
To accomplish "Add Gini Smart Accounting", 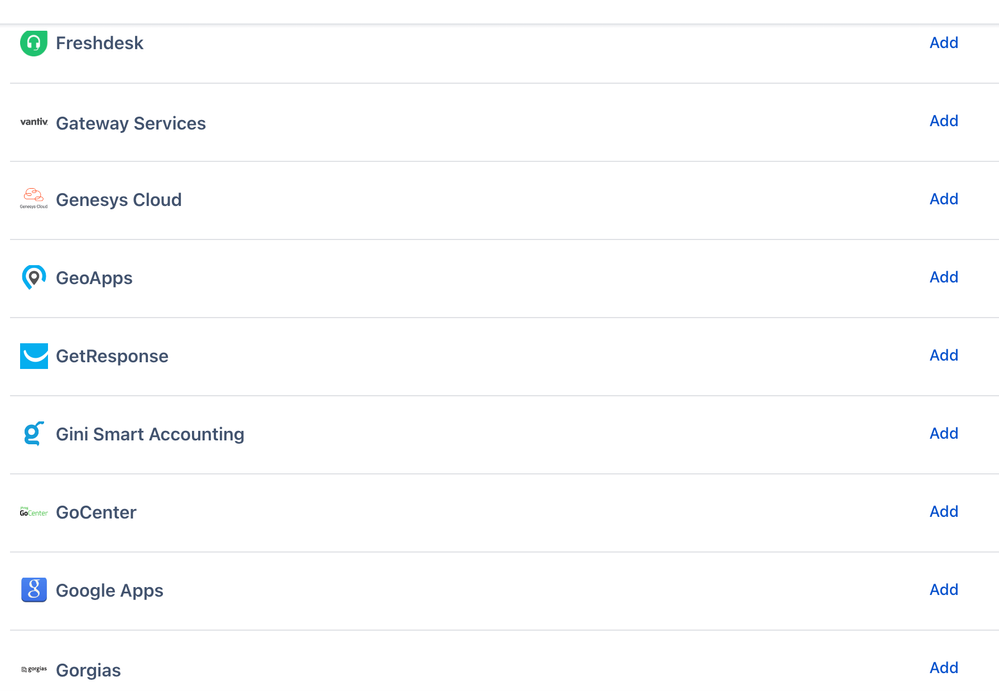I will (943, 433).
